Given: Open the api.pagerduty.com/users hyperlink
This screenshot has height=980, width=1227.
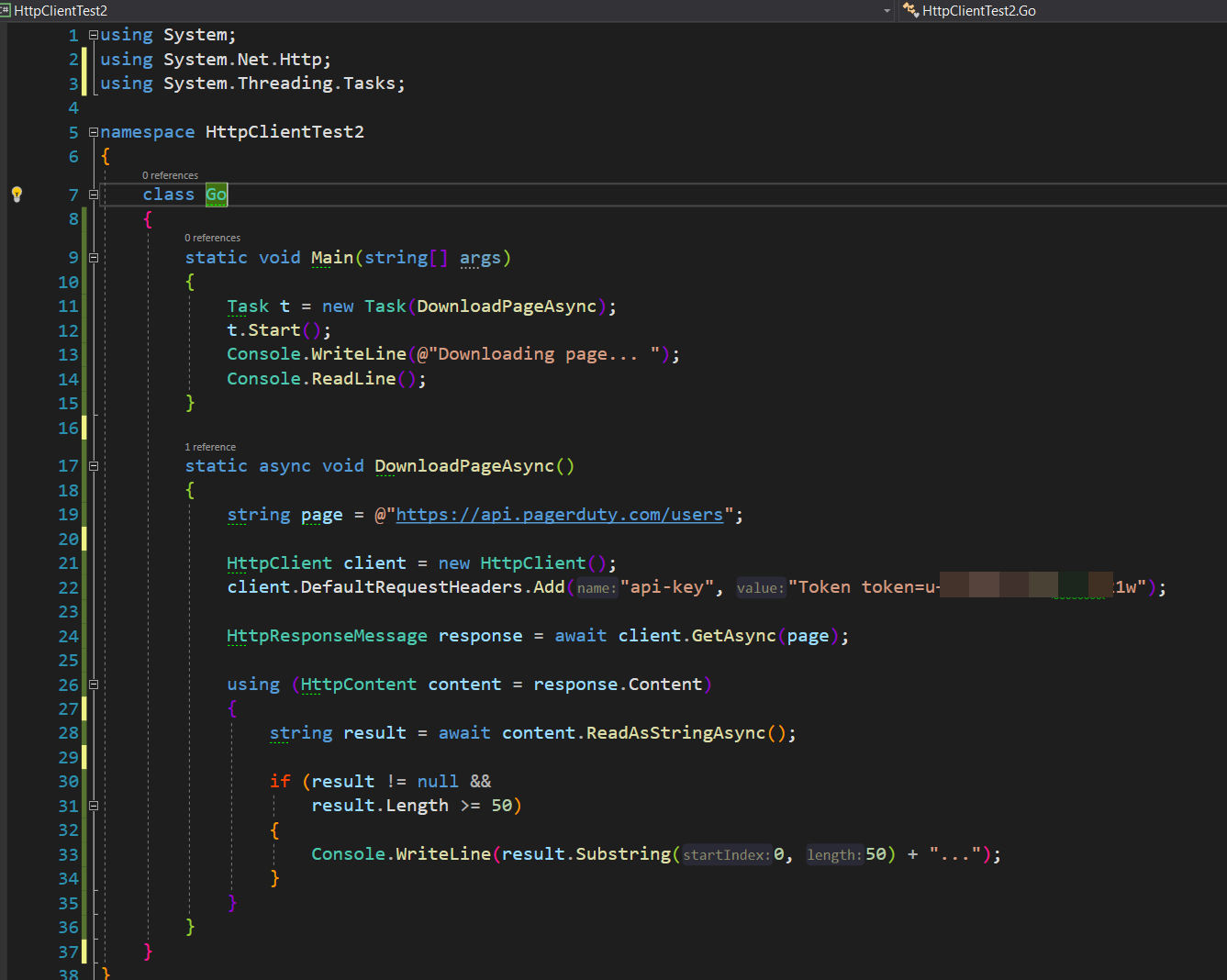Looking at the screenshot, I should click(x=560, y=514).
